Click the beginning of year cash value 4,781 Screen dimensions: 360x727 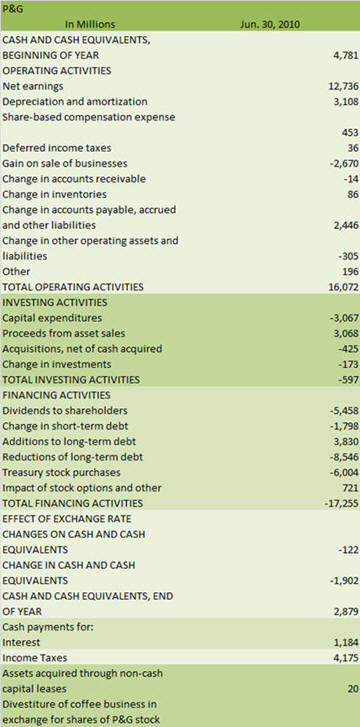[346, 55]
